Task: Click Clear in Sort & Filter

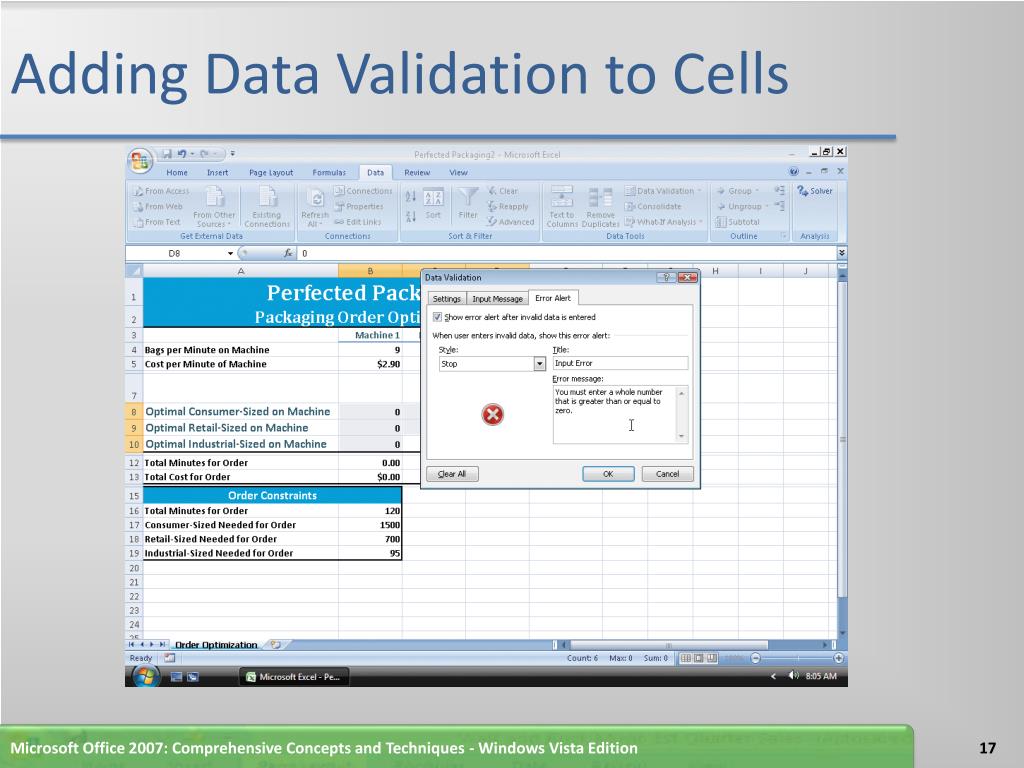Action: (503, 191)
